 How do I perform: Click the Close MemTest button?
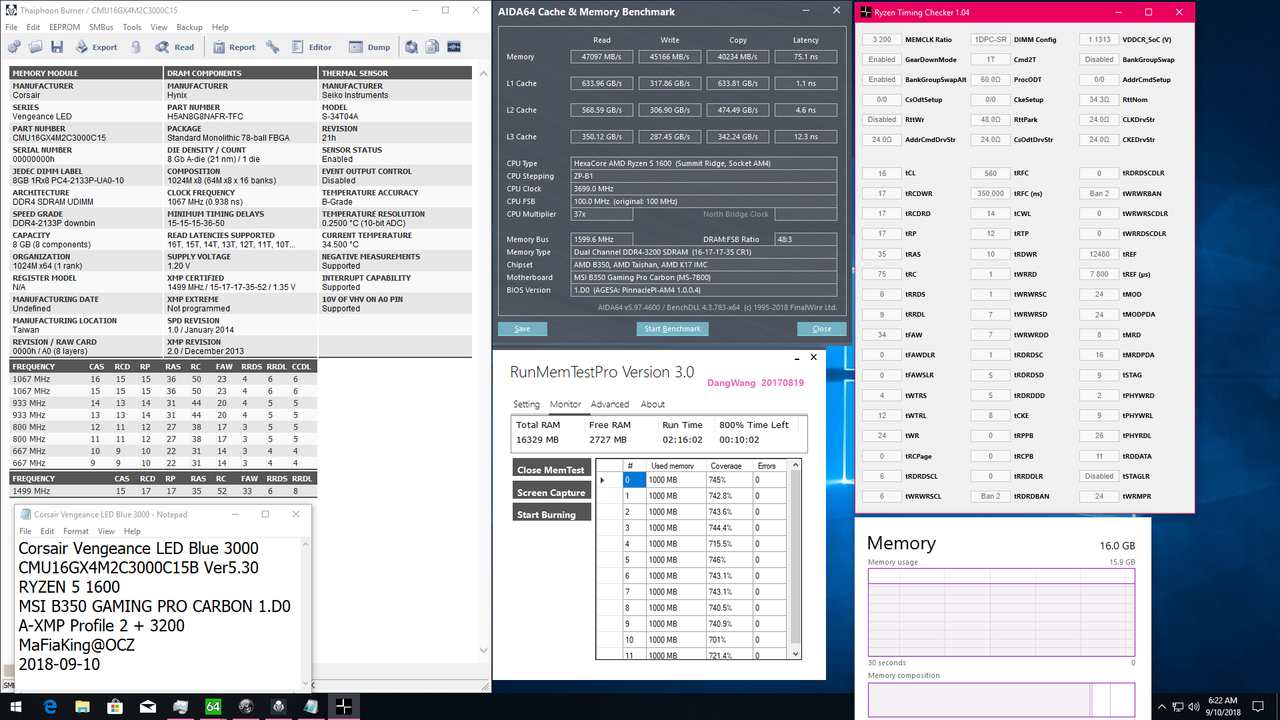pos(551,469)
